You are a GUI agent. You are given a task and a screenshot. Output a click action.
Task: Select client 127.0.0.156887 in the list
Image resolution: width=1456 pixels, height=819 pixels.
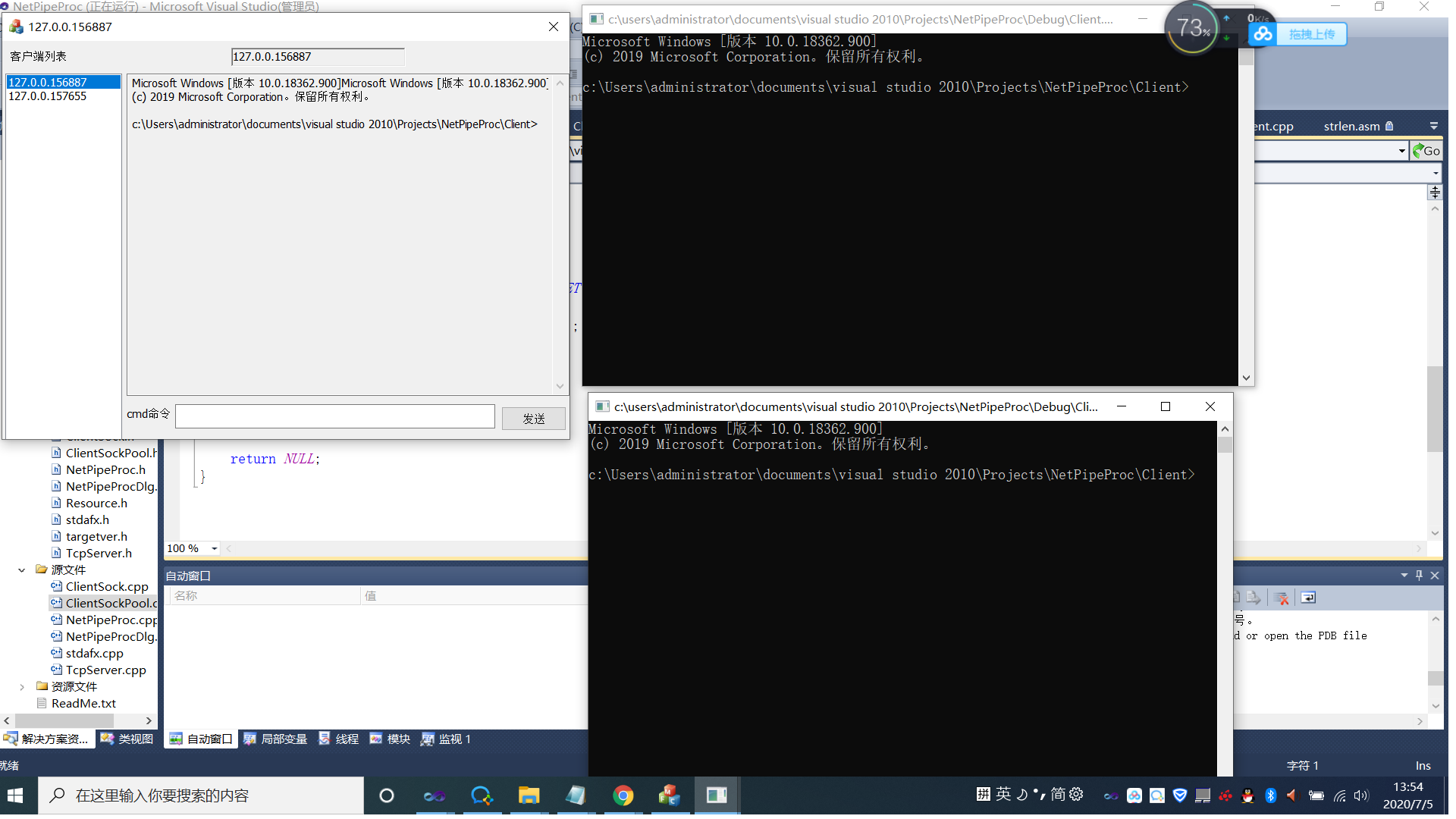pos(64,82)
